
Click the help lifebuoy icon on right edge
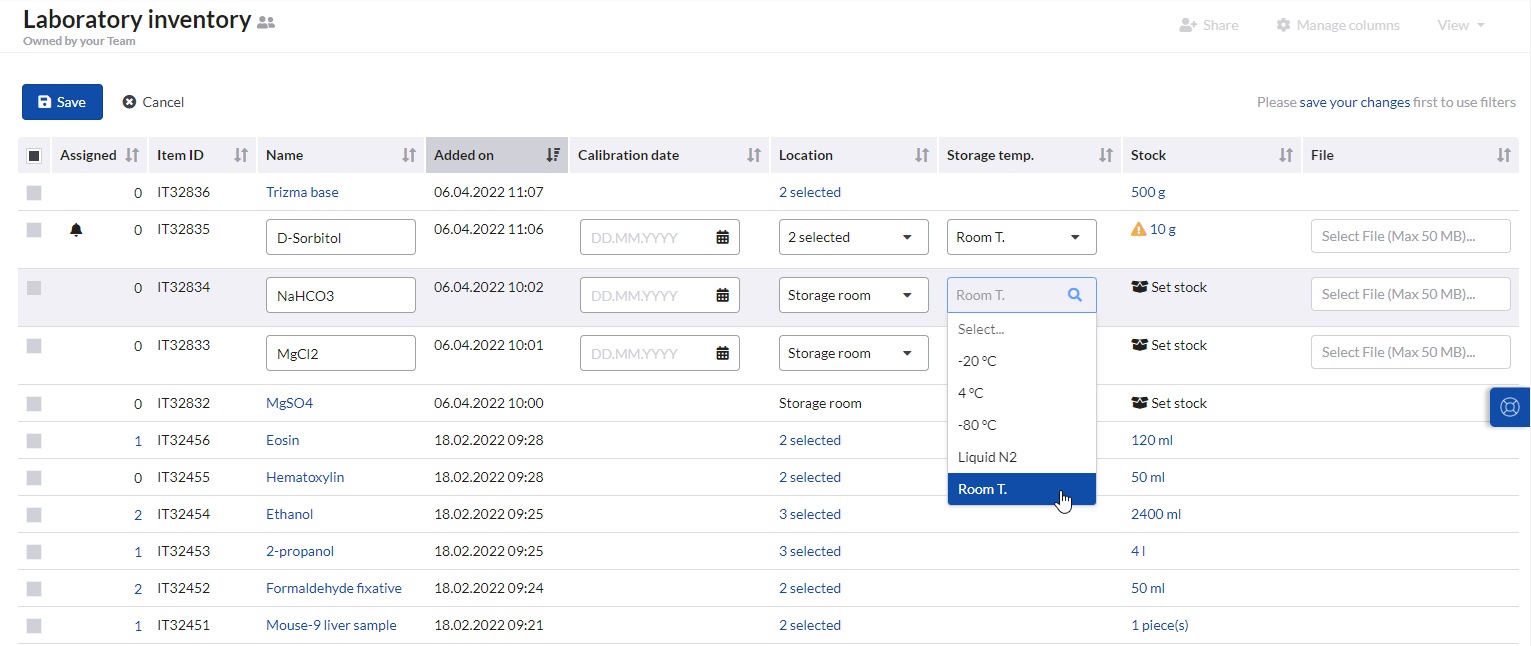(x=1510, y=408)
